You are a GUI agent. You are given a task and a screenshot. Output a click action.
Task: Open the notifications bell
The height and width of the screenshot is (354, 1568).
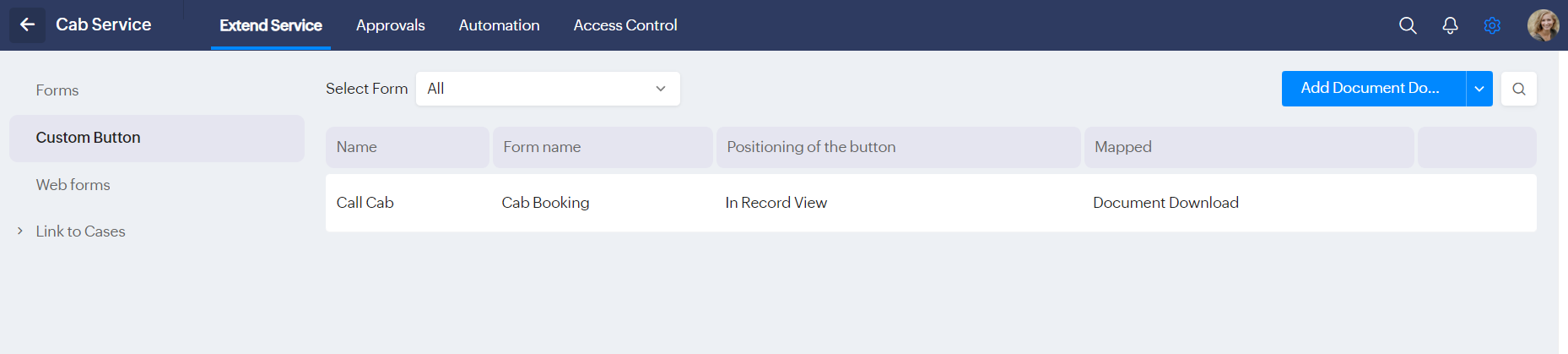pos(1450,25)
